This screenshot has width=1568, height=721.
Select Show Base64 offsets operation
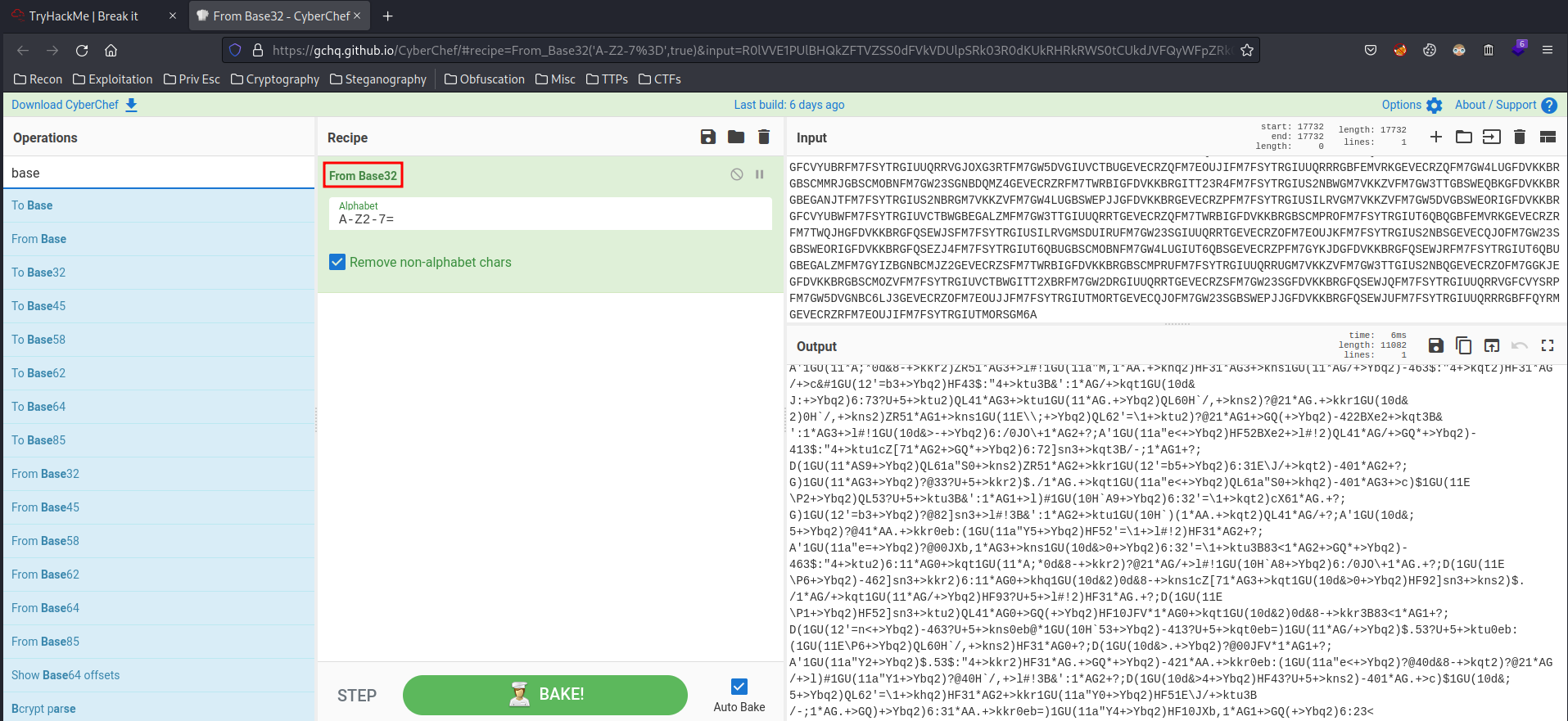[x=159, y=675]
